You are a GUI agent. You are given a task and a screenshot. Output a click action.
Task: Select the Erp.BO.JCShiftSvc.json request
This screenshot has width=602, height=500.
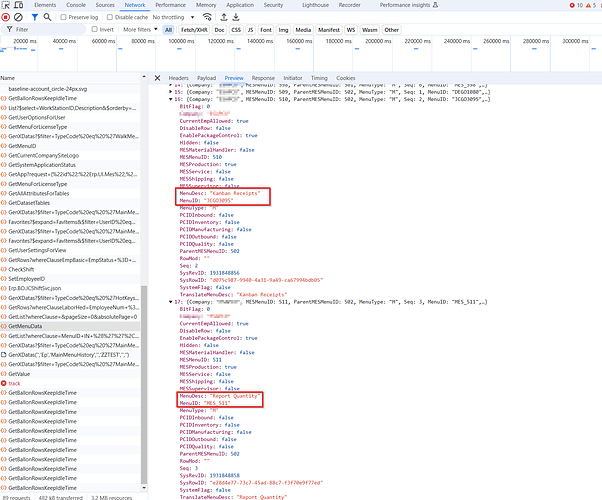coord(70,288)
